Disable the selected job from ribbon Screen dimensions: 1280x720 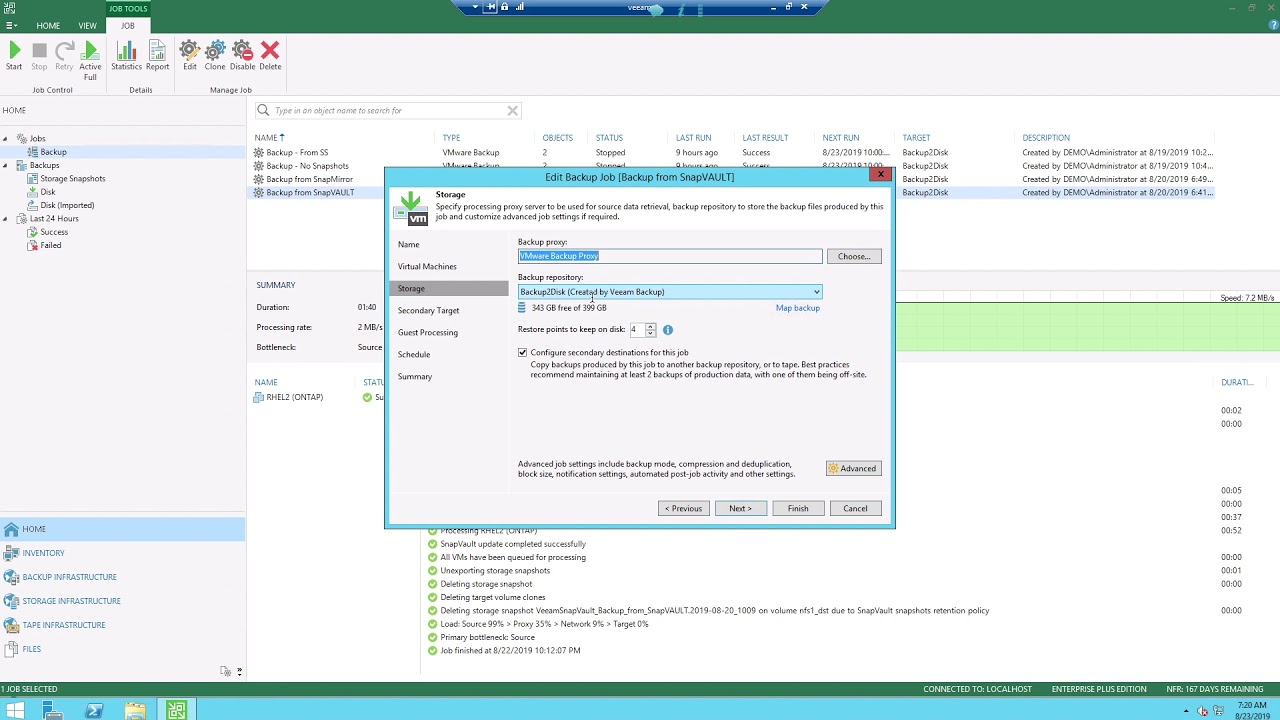tap(242, 56)
